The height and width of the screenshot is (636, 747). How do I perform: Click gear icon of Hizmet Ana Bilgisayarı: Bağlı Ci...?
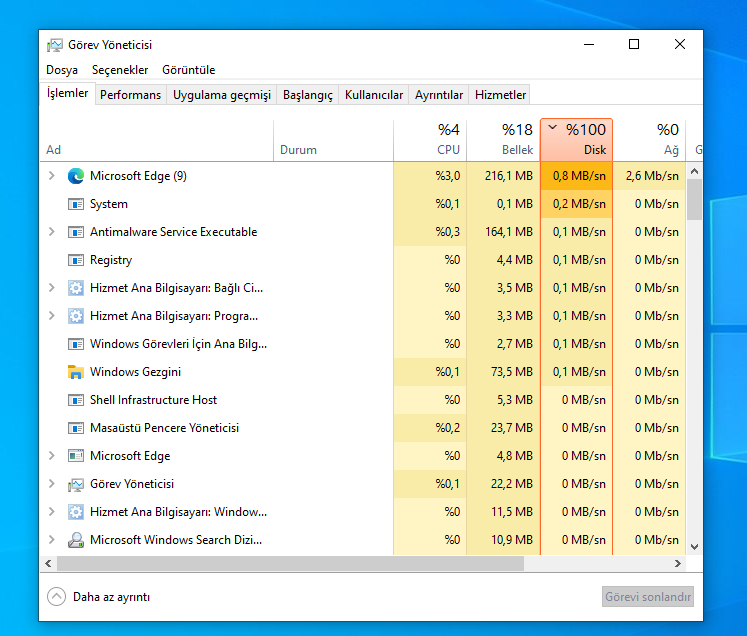(x=76, y=288)
